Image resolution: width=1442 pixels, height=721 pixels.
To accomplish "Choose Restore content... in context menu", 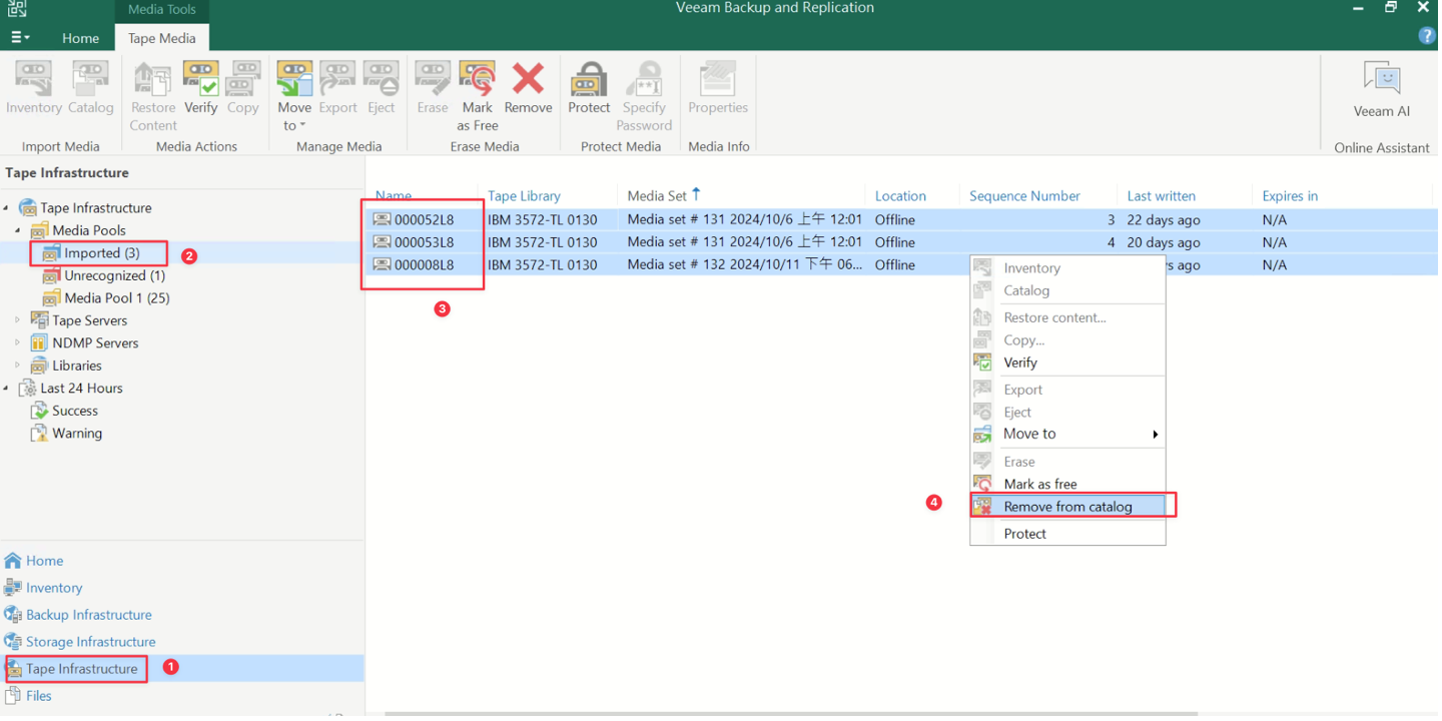I will point(1068,318).
